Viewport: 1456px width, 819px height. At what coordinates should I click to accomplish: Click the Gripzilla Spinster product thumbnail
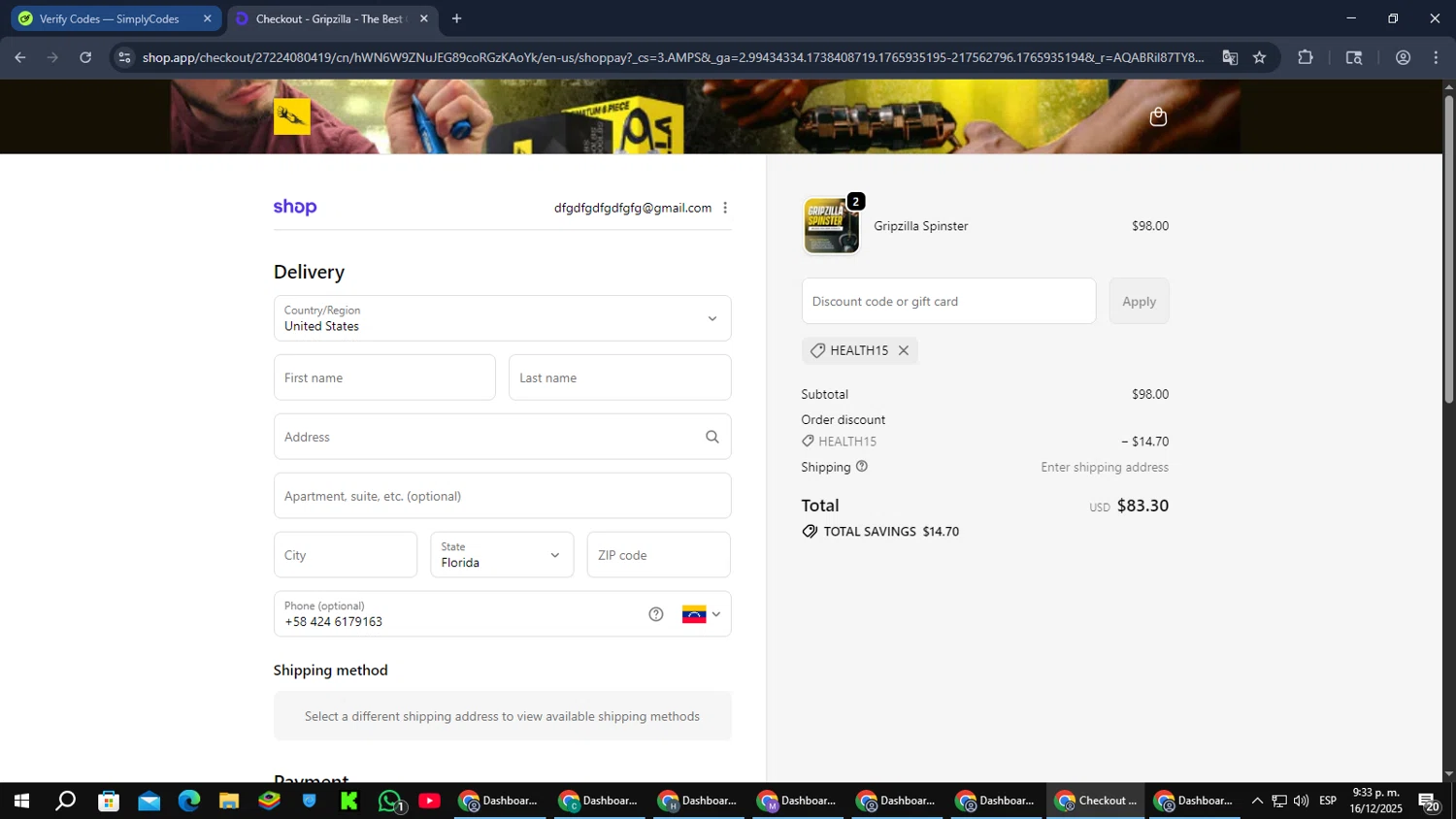(x=831, y=226)
